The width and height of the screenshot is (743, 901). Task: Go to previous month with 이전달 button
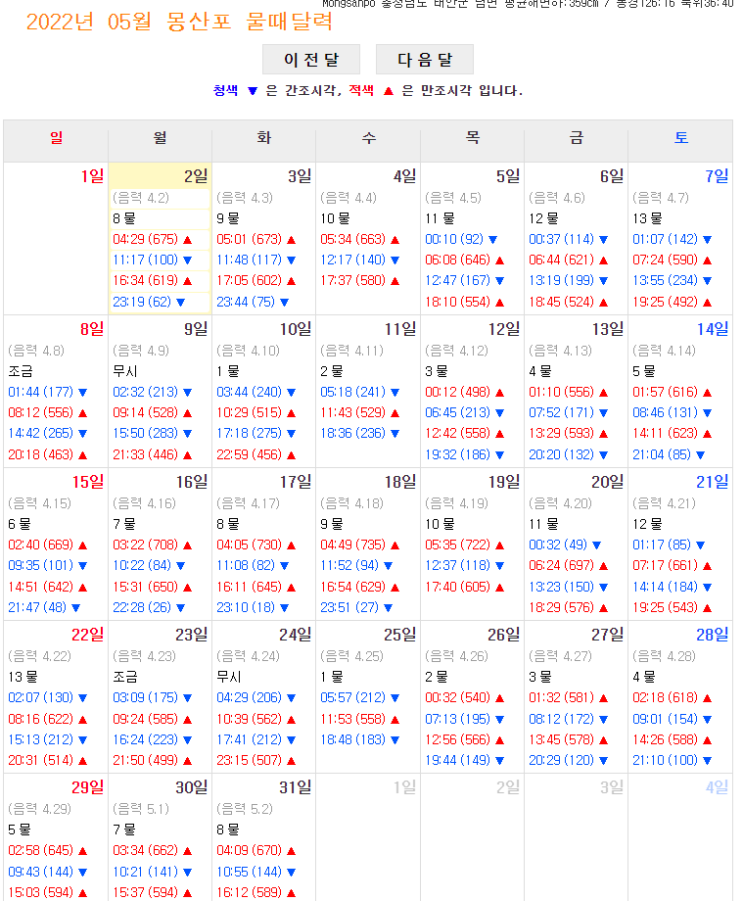(x=311, y=60)
